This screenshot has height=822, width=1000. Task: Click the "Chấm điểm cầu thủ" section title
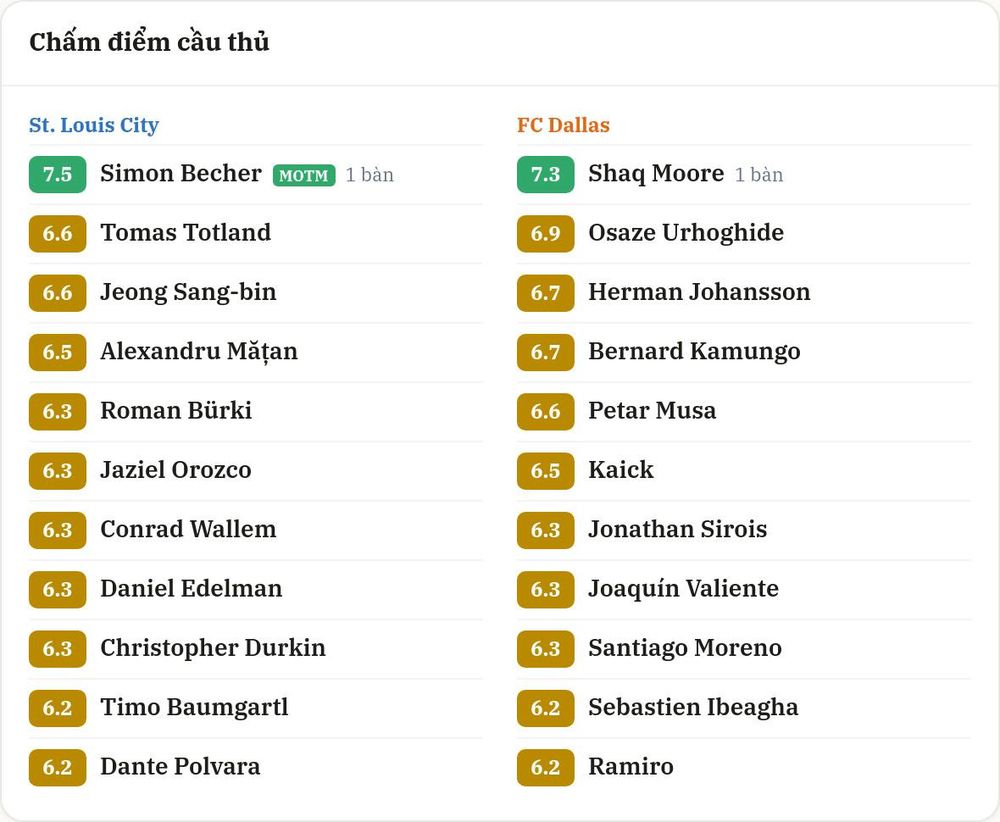point(149,42)
